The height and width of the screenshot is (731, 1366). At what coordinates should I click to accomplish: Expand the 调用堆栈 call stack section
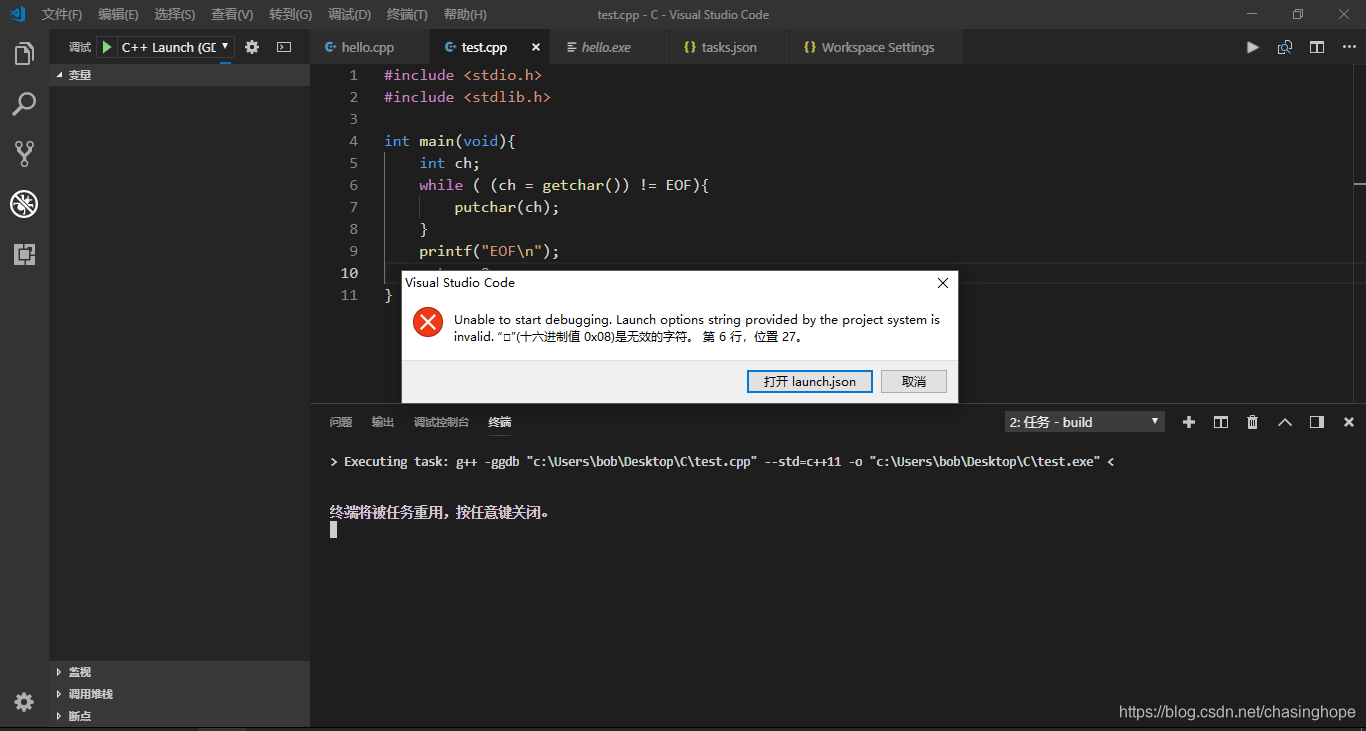coord(179,694)
